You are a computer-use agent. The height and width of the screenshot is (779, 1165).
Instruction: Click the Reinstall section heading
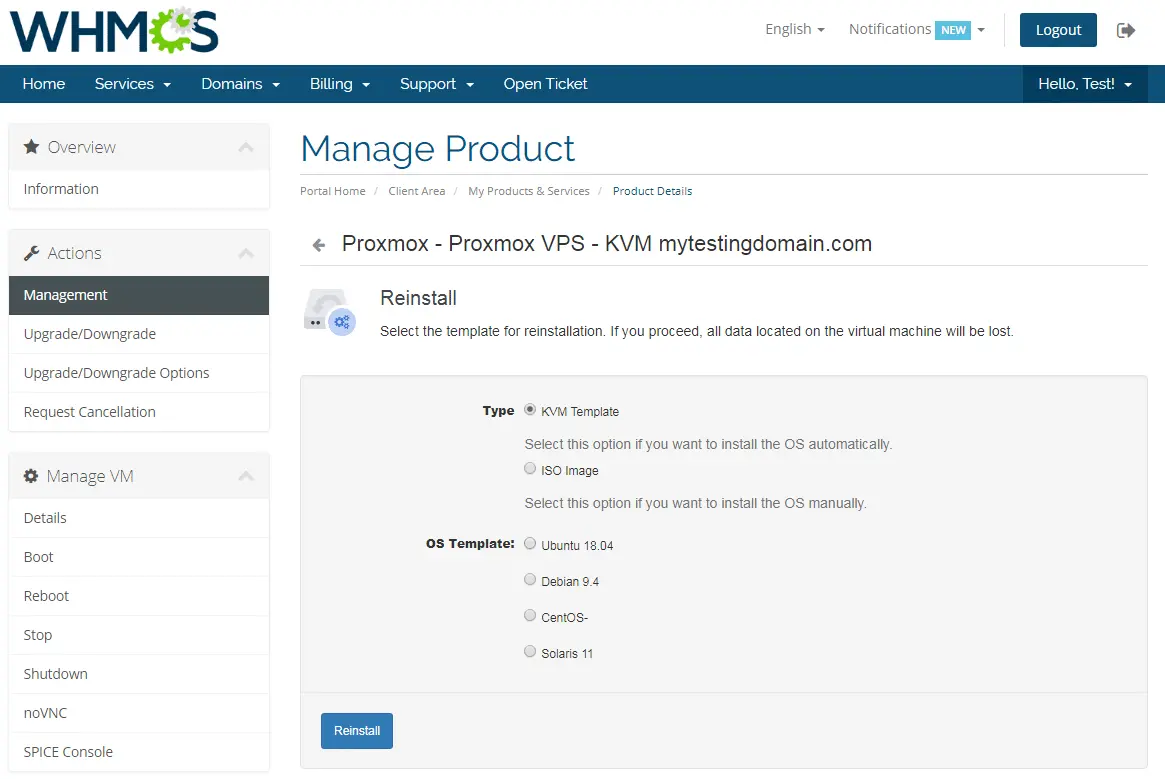(418, 298)
